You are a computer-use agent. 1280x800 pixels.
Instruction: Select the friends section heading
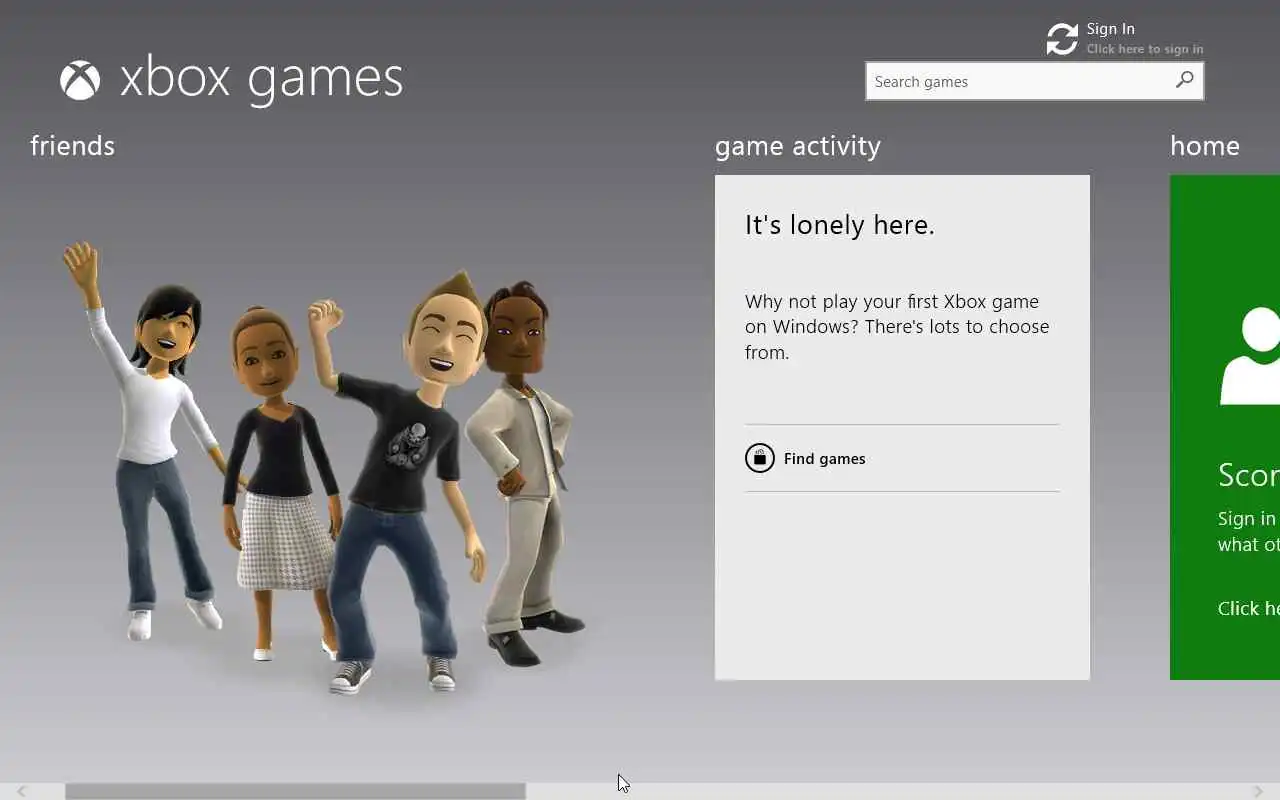(72, 146)
